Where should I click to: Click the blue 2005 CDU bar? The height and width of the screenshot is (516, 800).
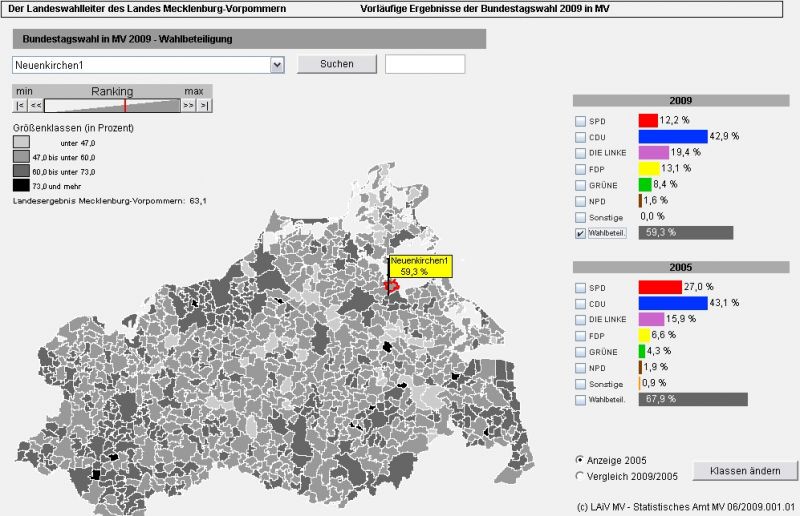673,303
